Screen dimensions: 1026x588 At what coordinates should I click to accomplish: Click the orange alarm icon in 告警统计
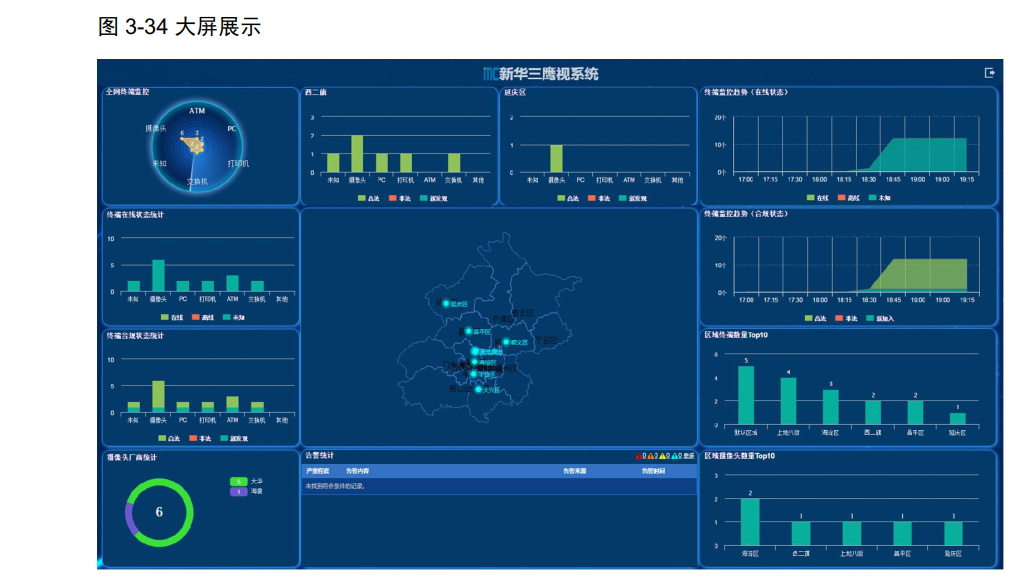[650, 456]
